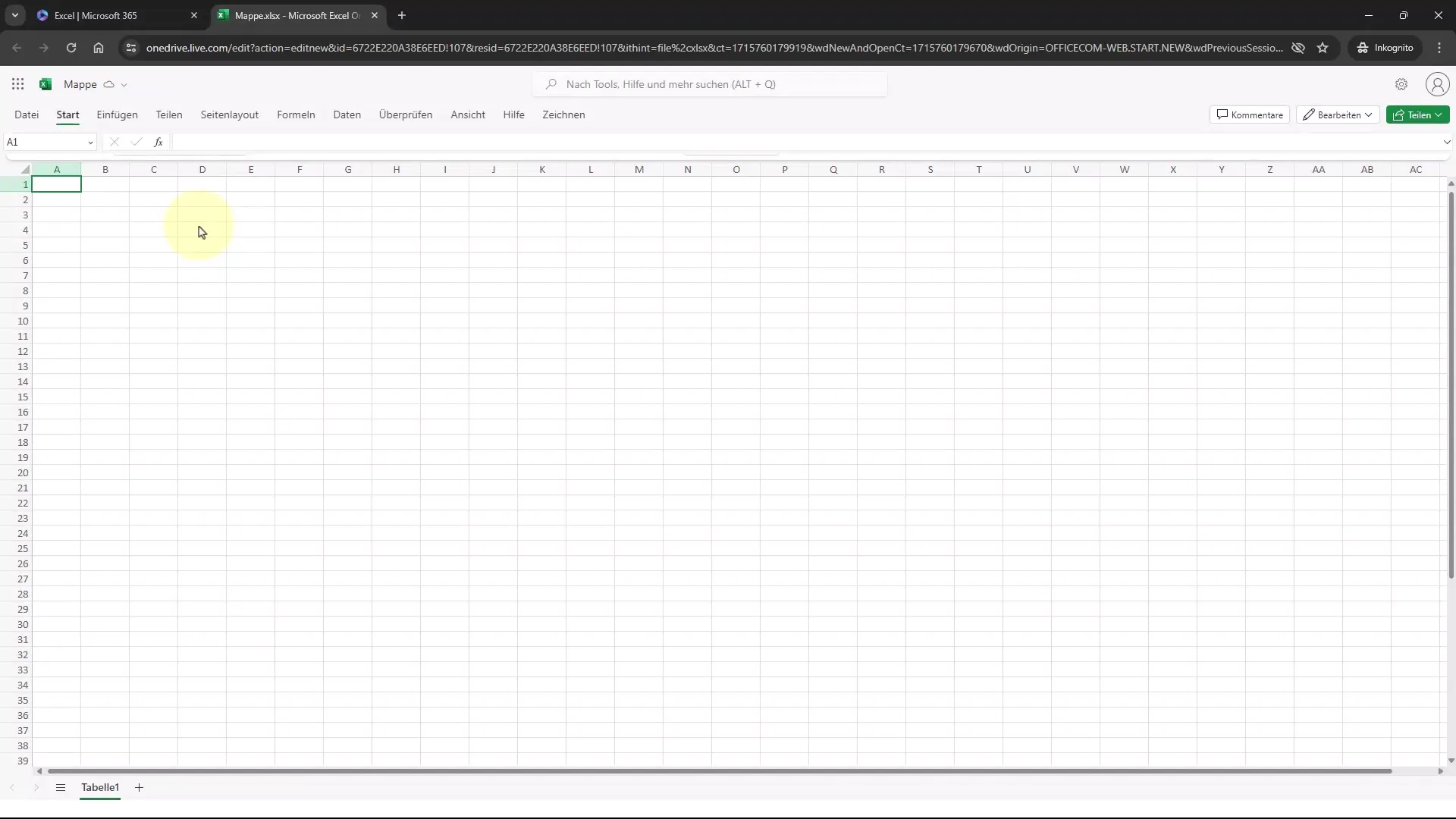1456x819 pixels.
Task: Open the Formeln tab
Action: [296, 115]
